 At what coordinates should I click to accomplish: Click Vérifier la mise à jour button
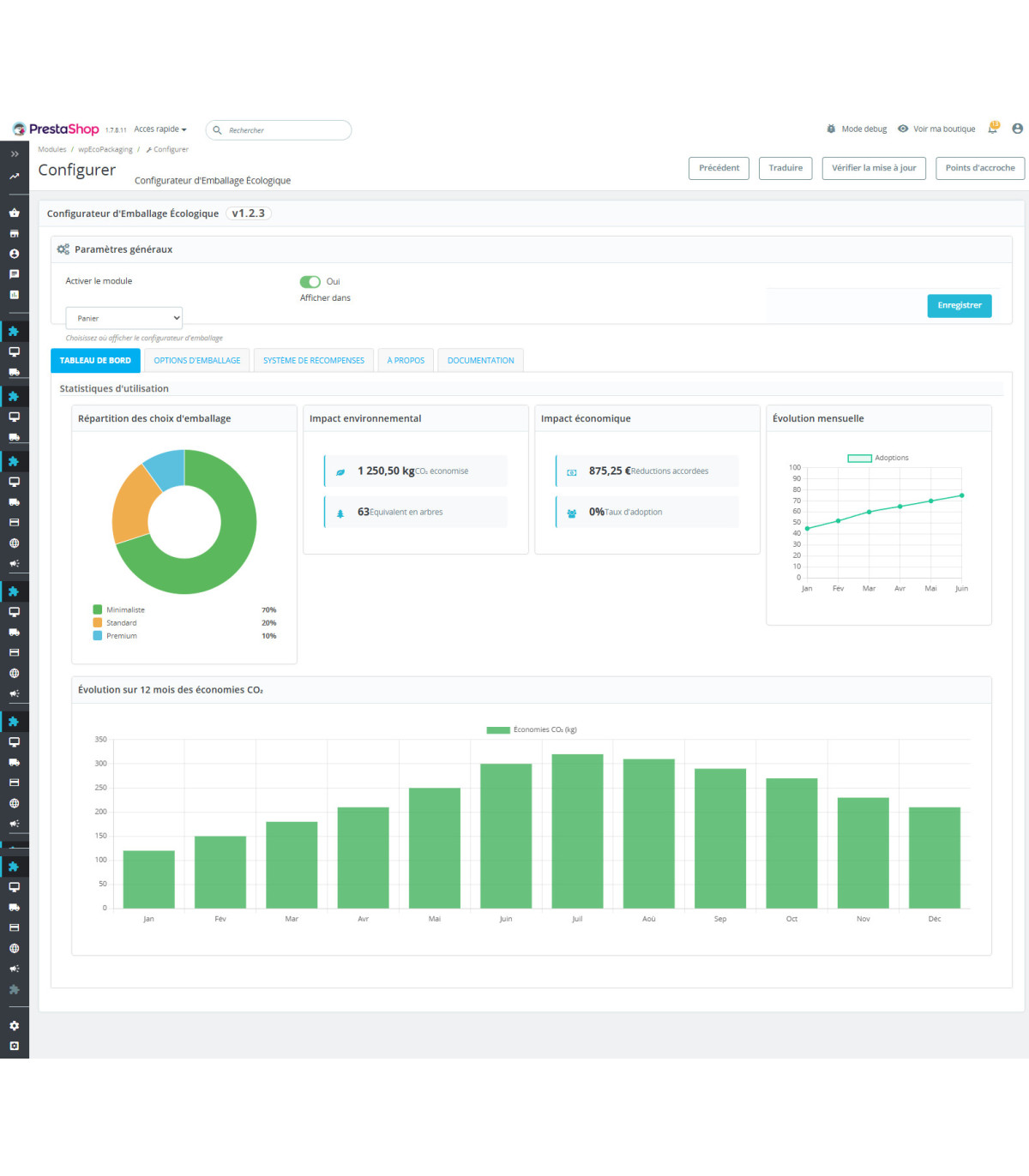click(x=873, y=168)
